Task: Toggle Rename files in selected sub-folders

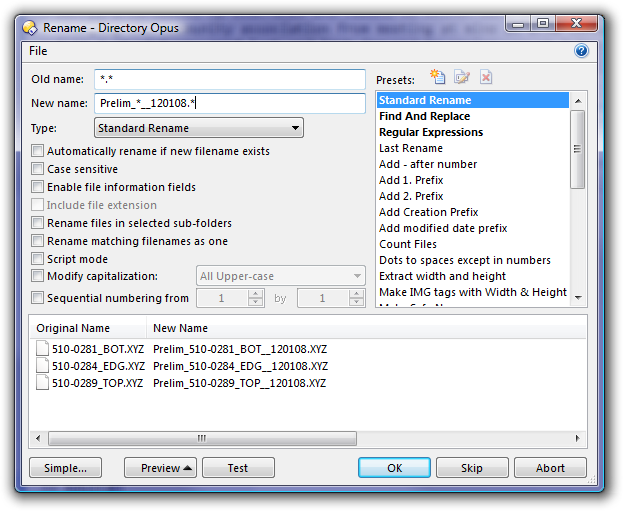Action: pyautogui.click(x=38, y=223)
